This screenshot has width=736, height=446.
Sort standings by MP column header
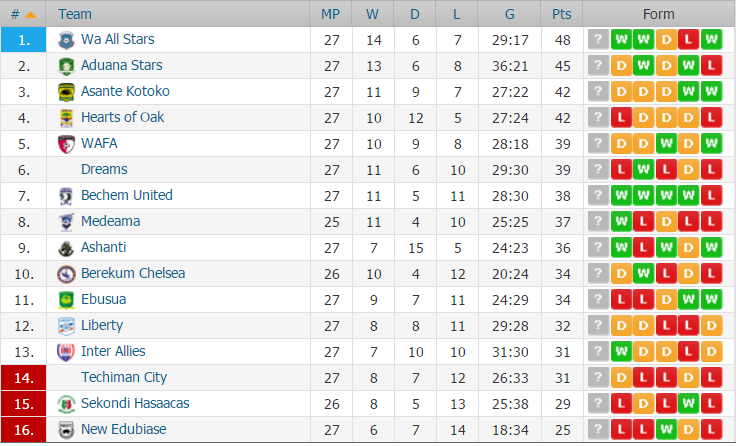click(x=330, y=14)
